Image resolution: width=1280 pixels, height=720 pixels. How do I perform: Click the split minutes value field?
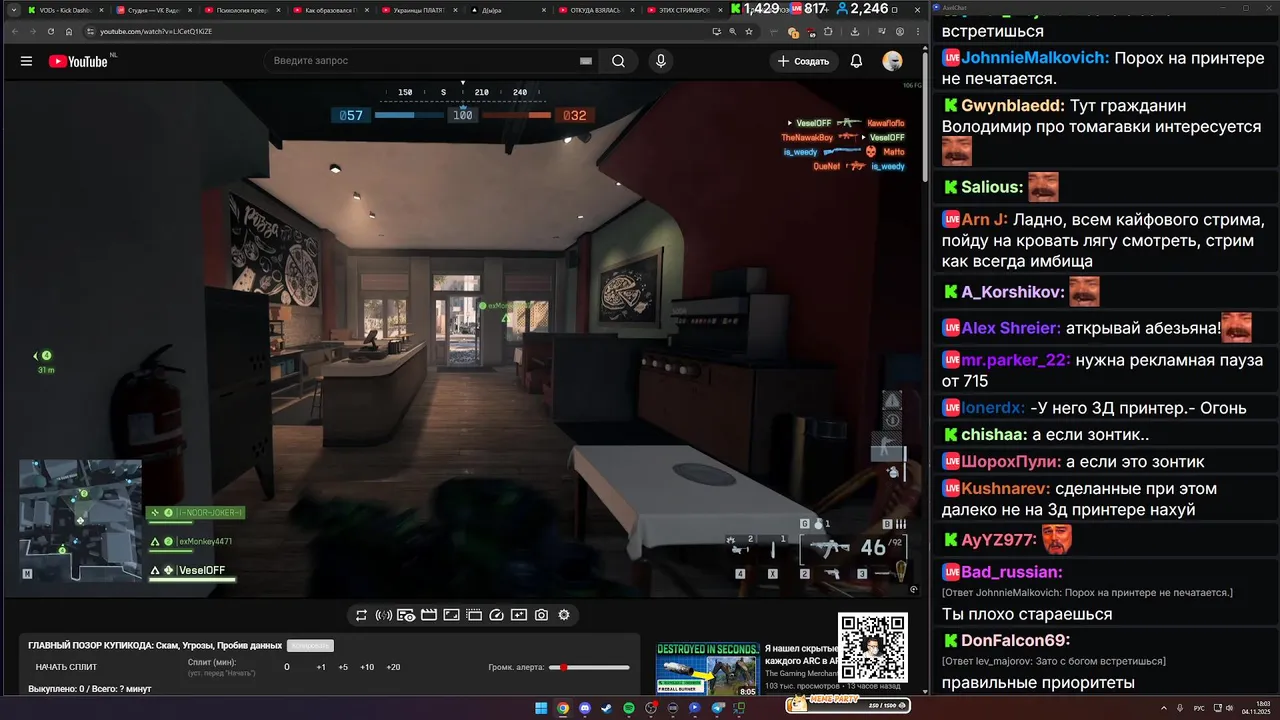tap(287, 667)
